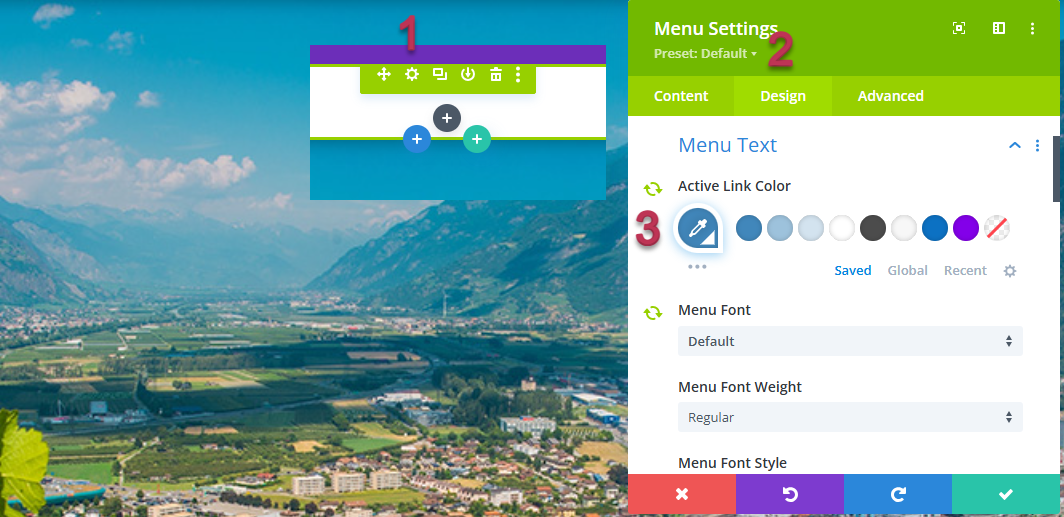Screen dimensions: 1064x517
Task: Toggle the Active Link Color sync icon
Action: coord(653,189)
